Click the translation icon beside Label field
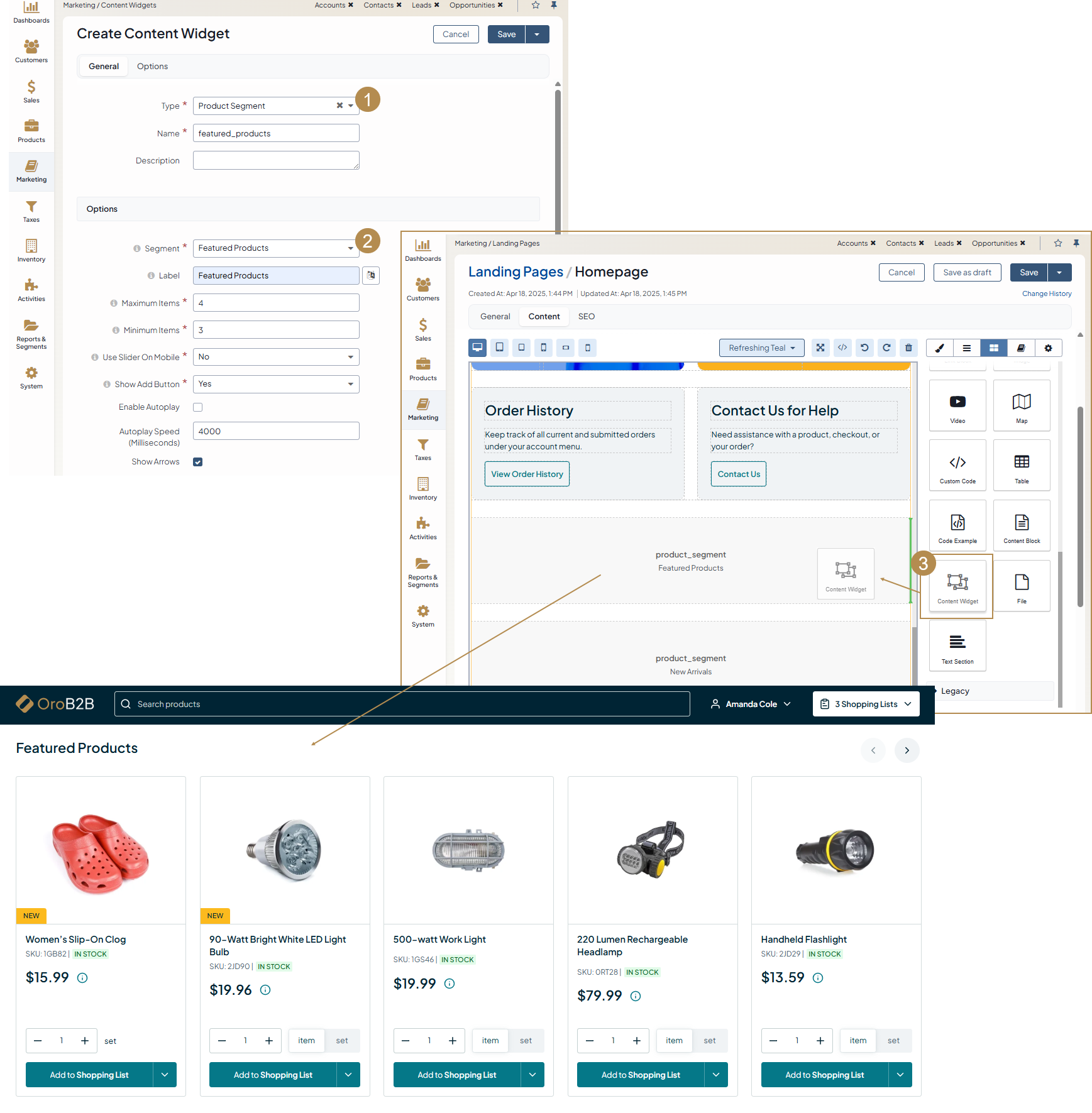The width and height of the screenshot is (1092, 1113). point(371,275)
